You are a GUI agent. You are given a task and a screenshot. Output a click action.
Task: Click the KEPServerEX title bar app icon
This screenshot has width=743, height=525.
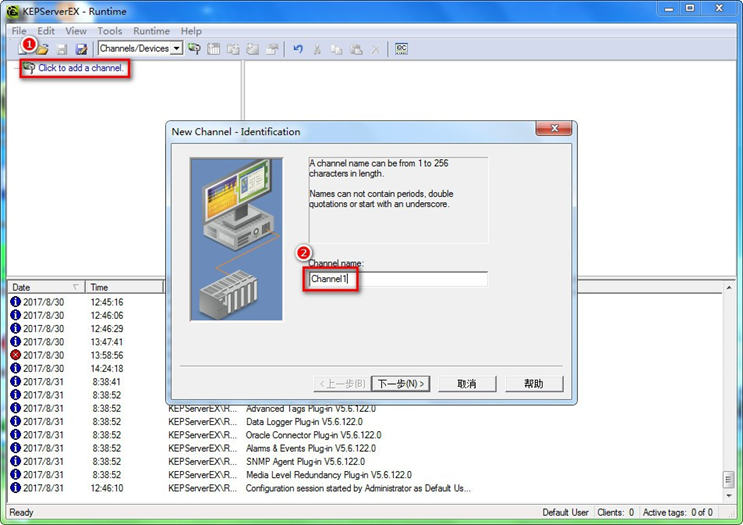pyautogui.click(x=13, y=11)
